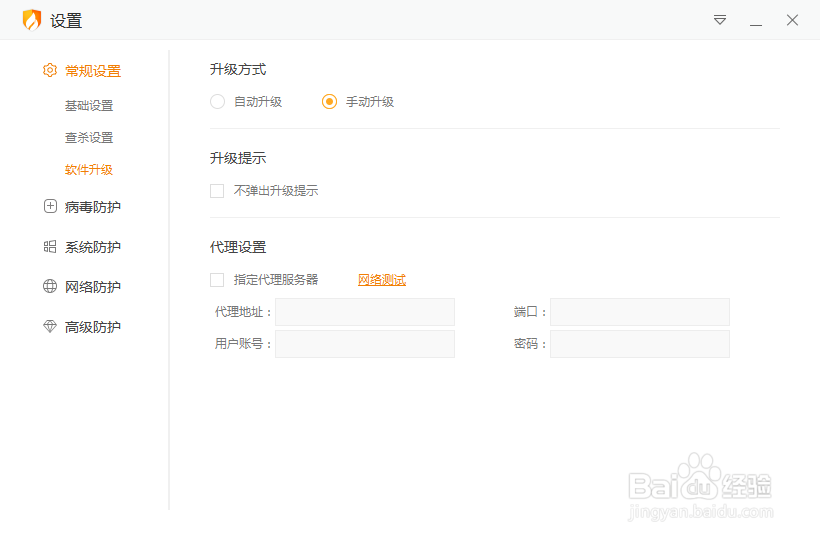Click the 密码 input field
Viewport: 820px width, 540px height.
(x=640, y=344)
